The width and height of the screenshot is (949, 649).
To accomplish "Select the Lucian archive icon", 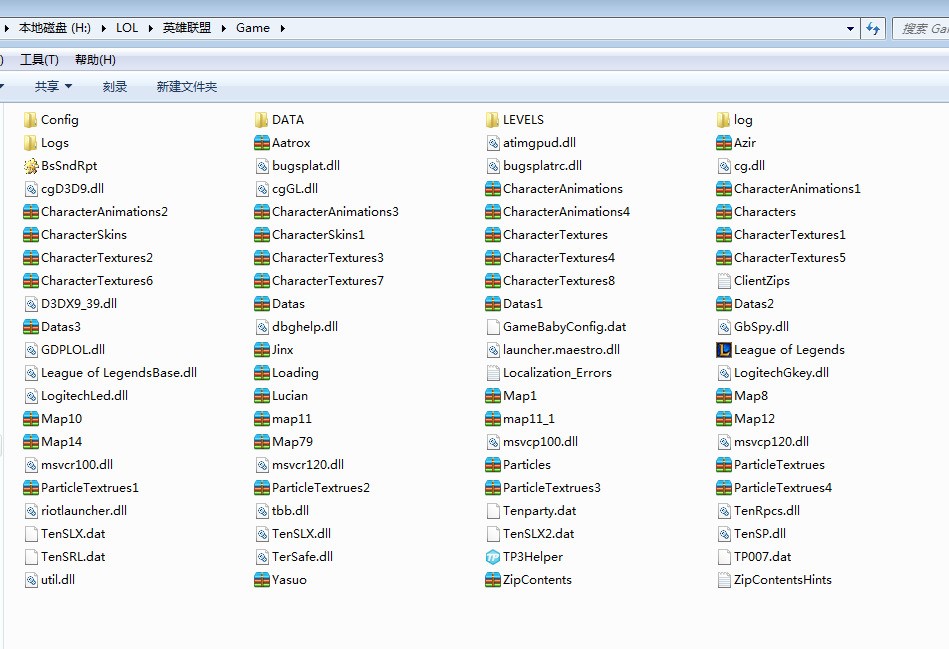I will (x=261, y=396).
